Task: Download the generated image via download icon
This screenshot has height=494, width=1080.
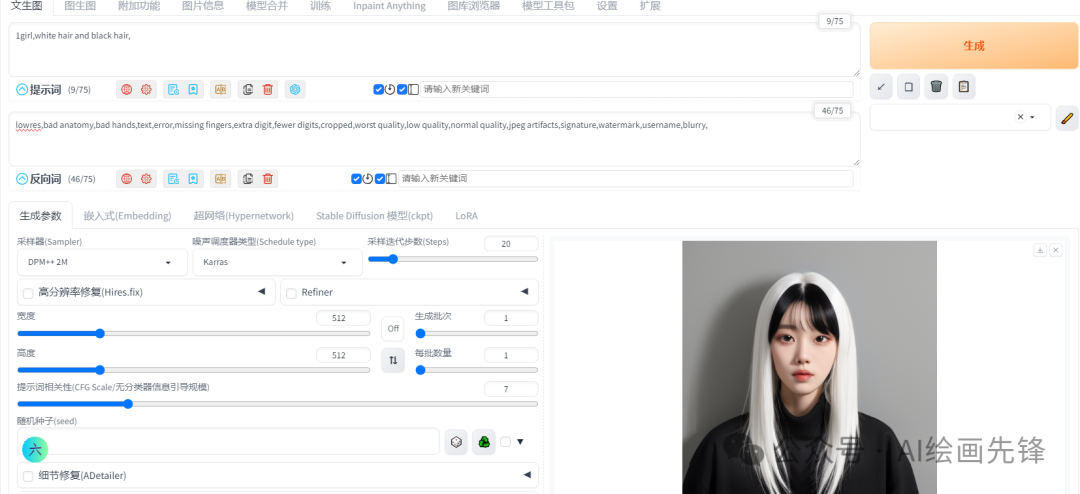Action: point(1040,250)
